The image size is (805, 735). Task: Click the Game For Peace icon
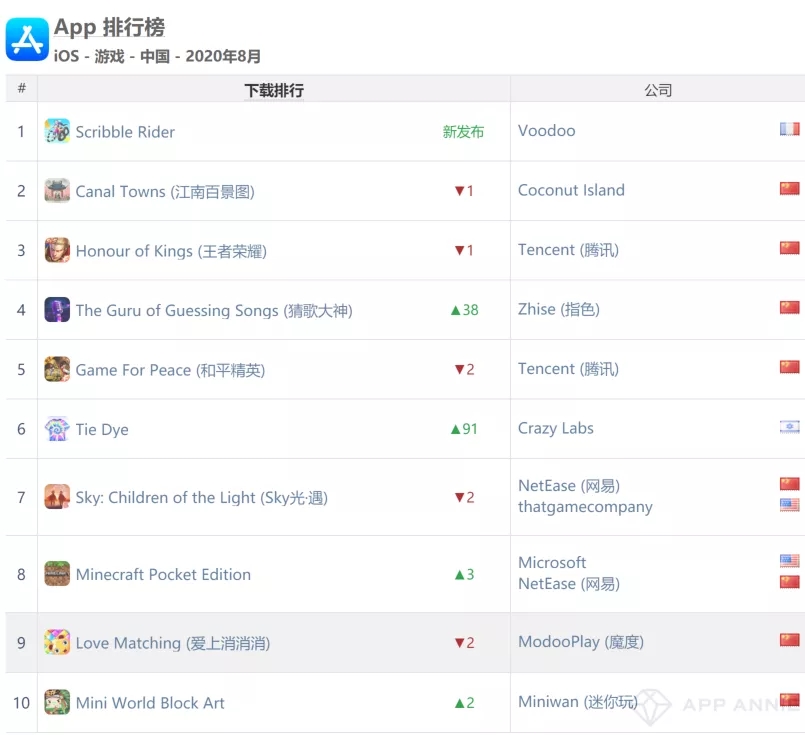point(57,370)
